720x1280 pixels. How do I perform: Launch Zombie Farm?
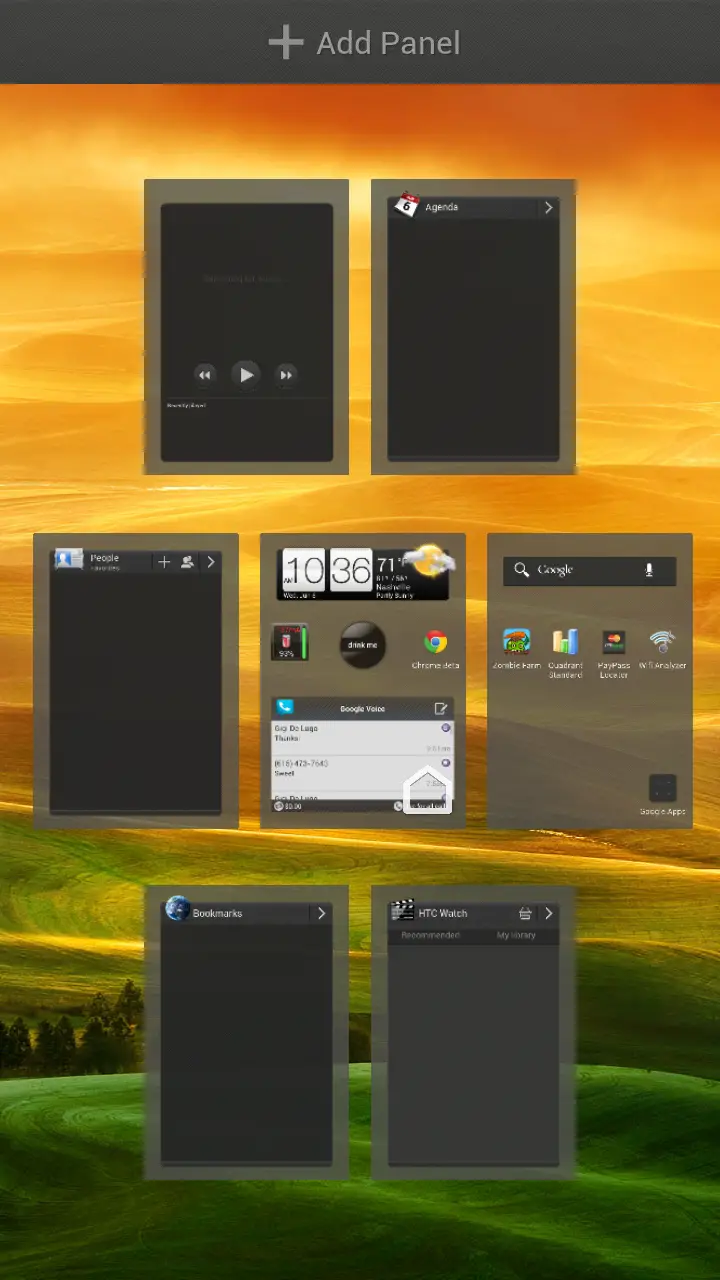(x=517, y=648)
